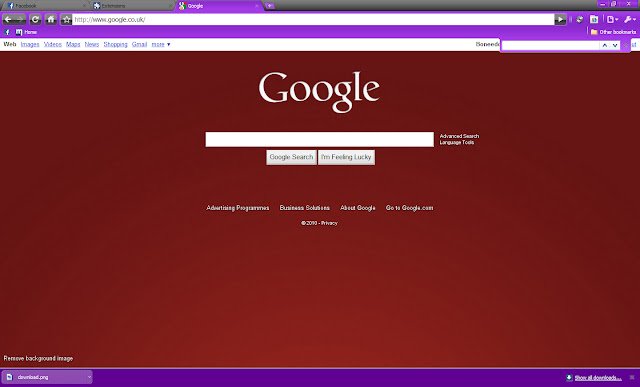This screenshot has width=640, height=387.
Task: Open the Business Solutions link
Action: pos(304,208)
